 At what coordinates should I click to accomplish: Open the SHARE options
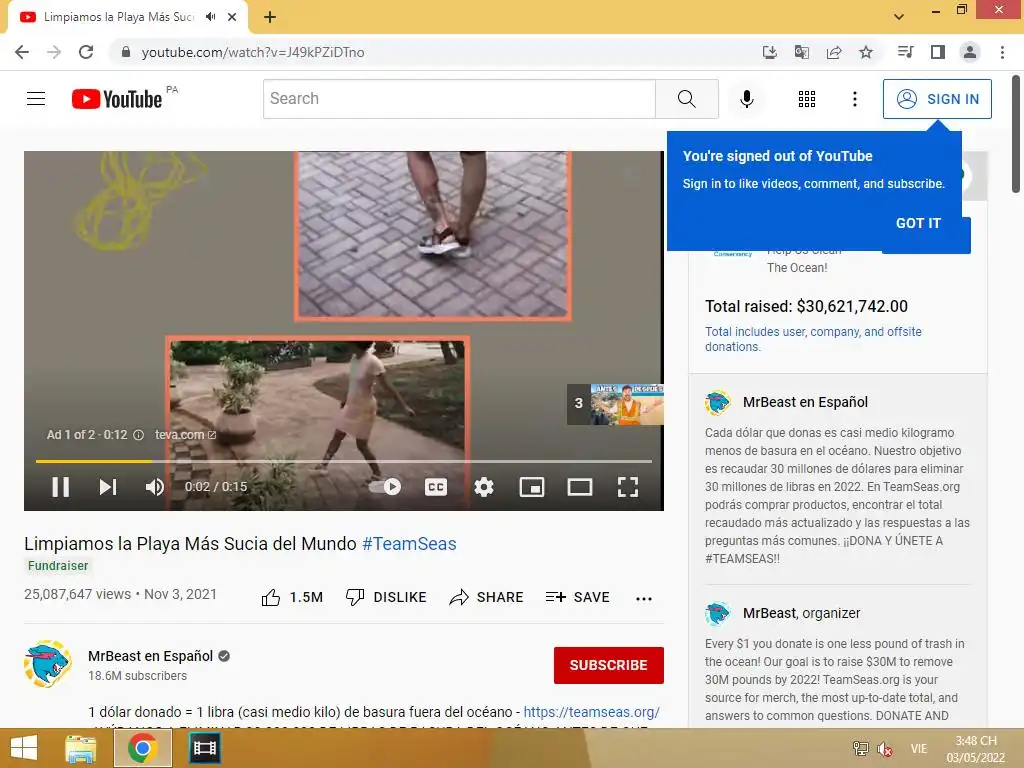[x=487, y=597]
